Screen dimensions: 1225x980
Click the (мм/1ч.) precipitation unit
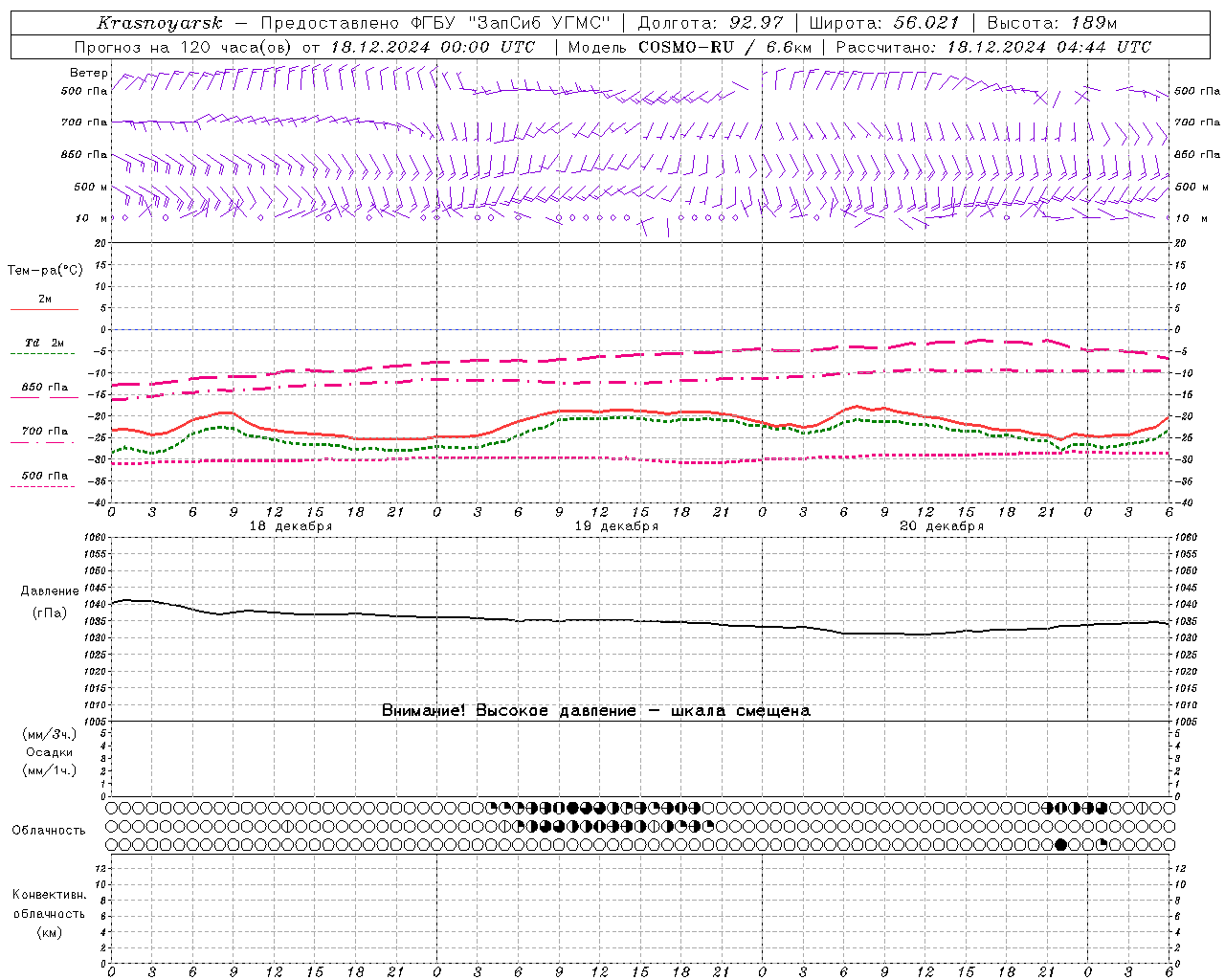(50, 770)
